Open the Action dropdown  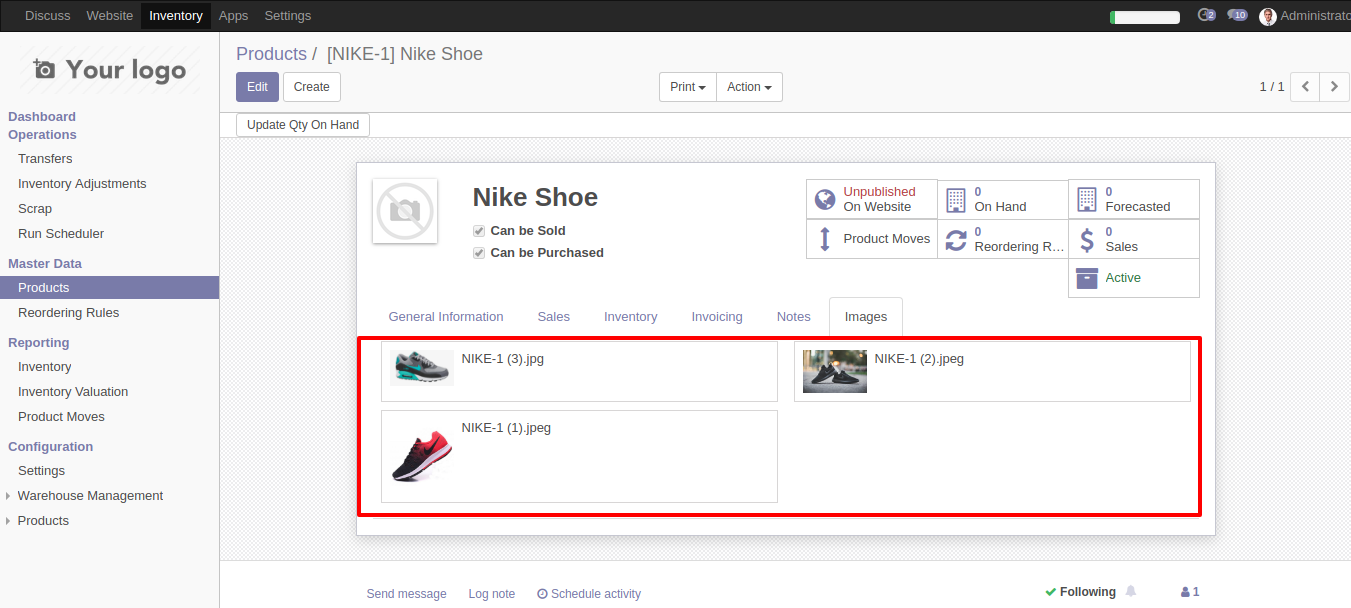click(749, 87)
